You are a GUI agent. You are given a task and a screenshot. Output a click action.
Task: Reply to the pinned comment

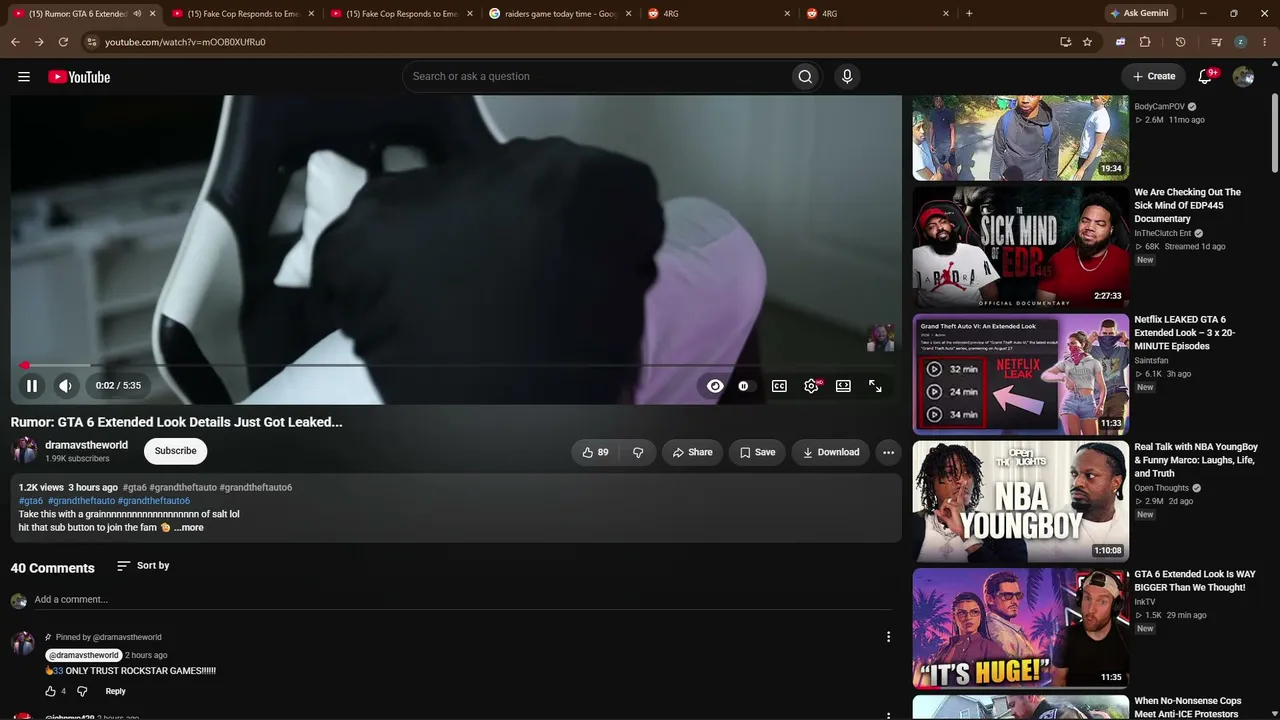(x=115, y=691)
